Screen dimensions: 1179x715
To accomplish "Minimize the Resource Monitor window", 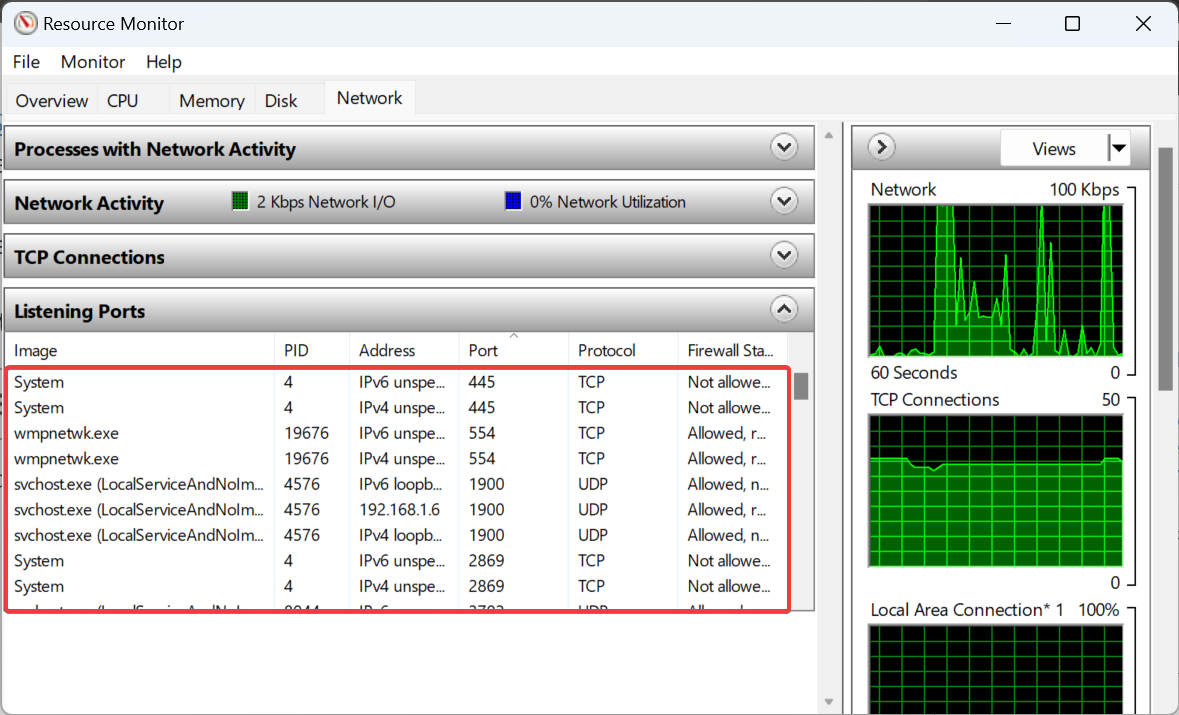I will pyautogui.click(x=1003, y=23).
